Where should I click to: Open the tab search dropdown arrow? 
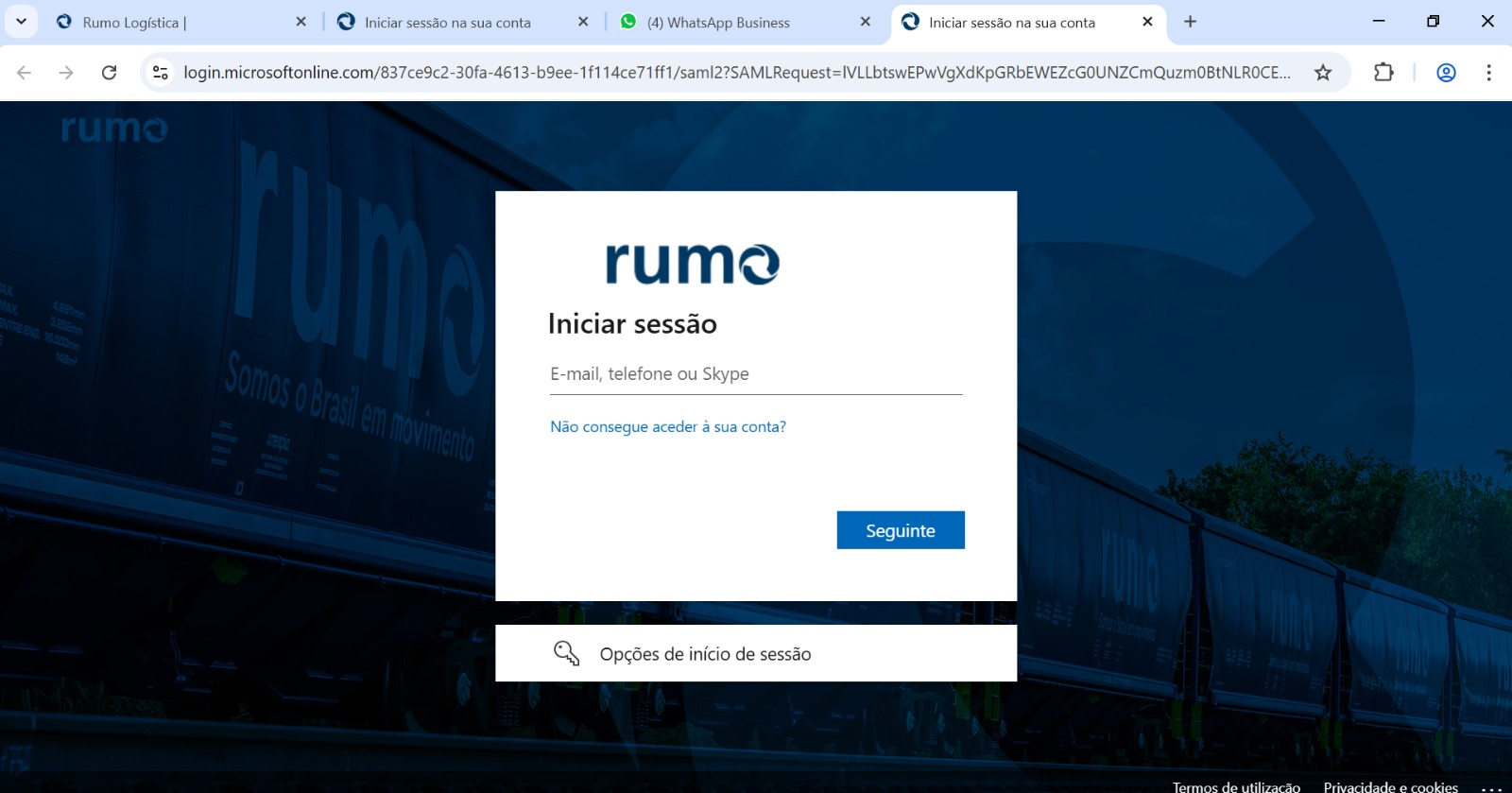21,21
